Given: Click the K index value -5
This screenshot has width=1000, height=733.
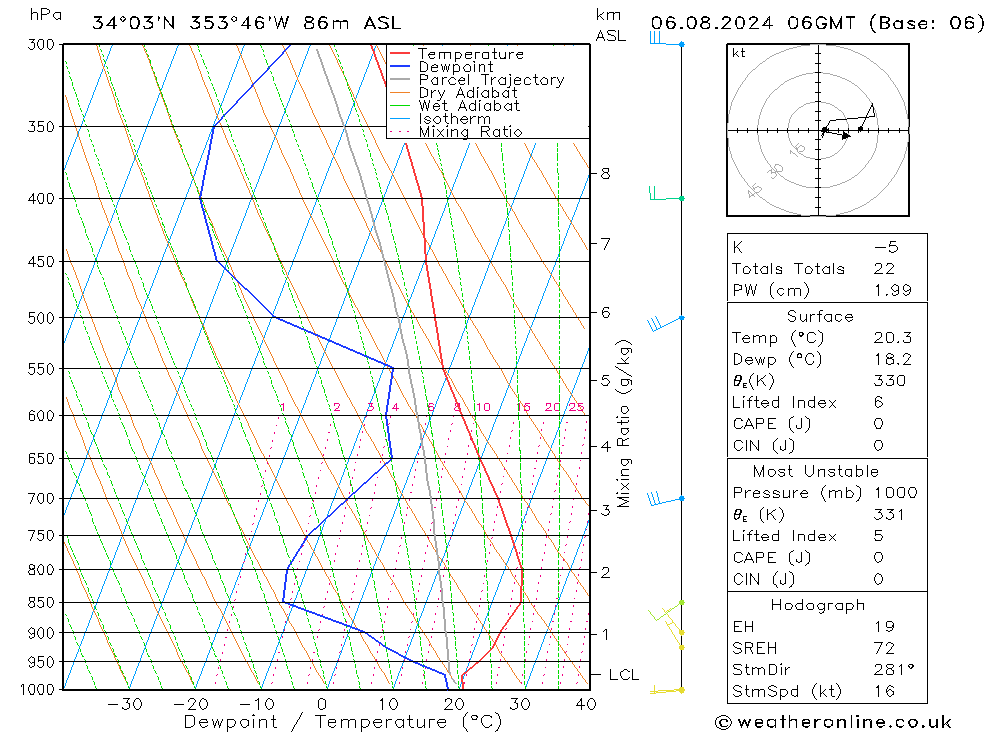Looking at the screenshot, I should coord(886,247).
